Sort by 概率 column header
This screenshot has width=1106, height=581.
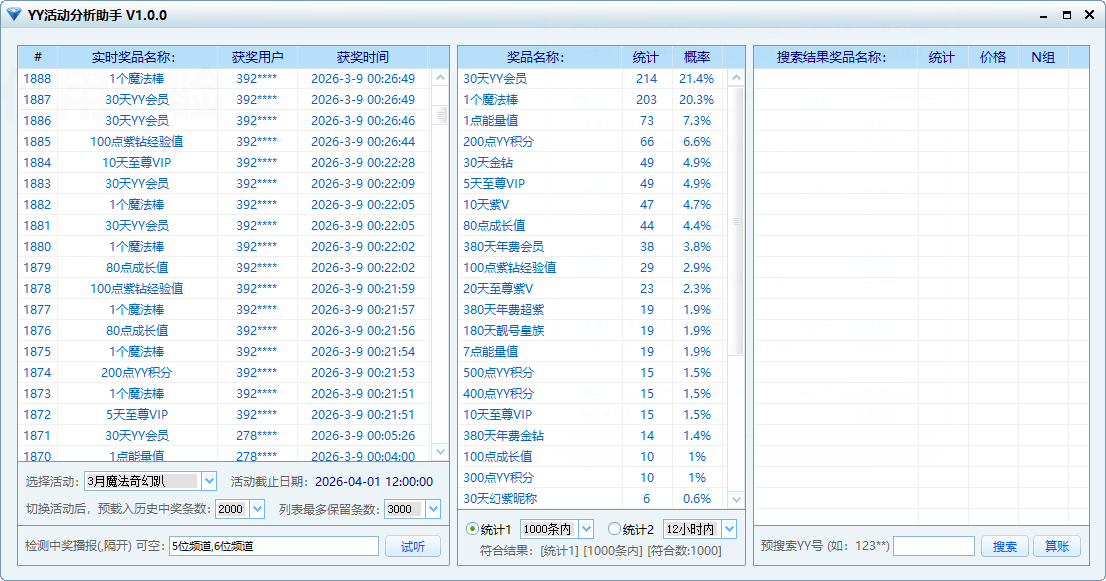[x=697, y=57]
